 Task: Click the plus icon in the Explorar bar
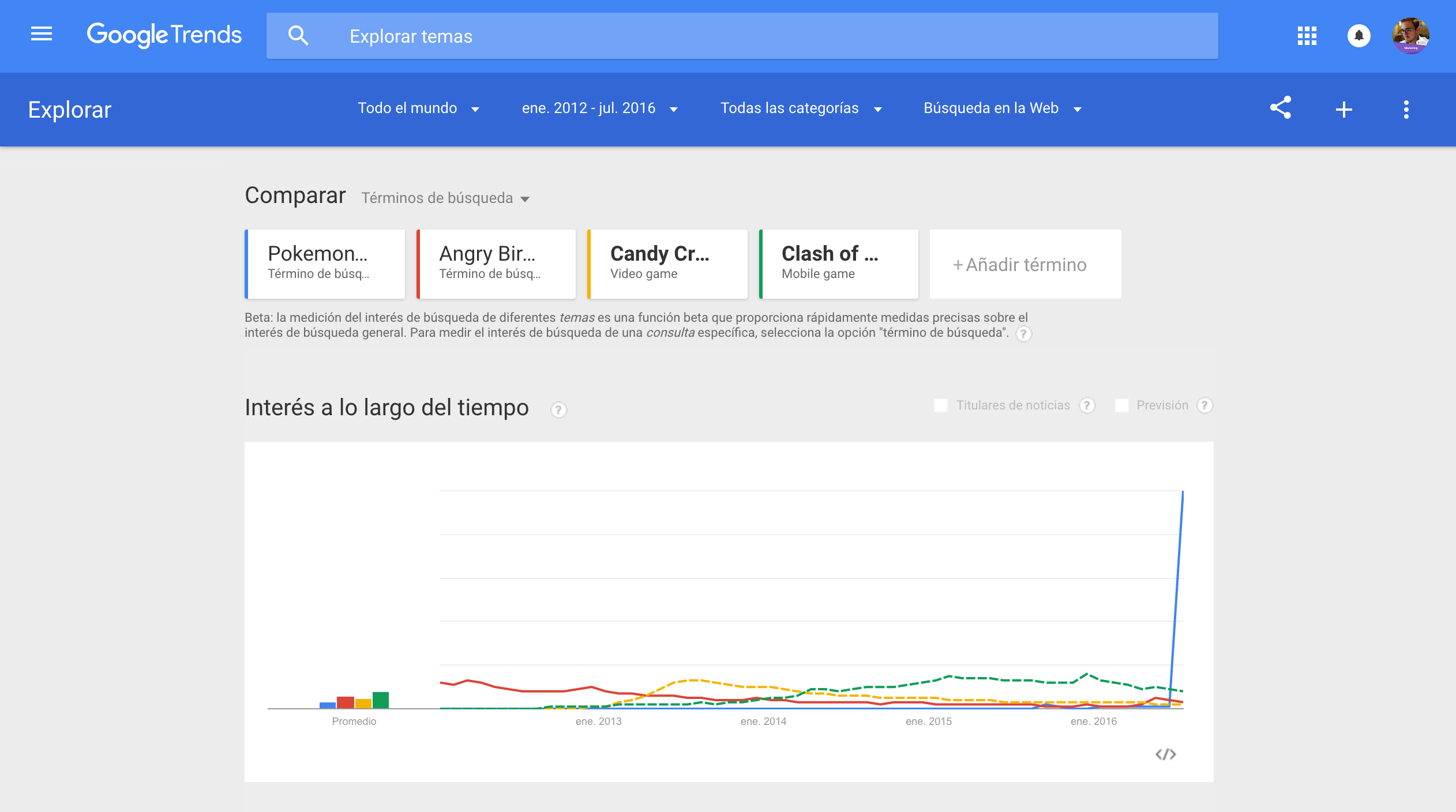[1344, 110]
